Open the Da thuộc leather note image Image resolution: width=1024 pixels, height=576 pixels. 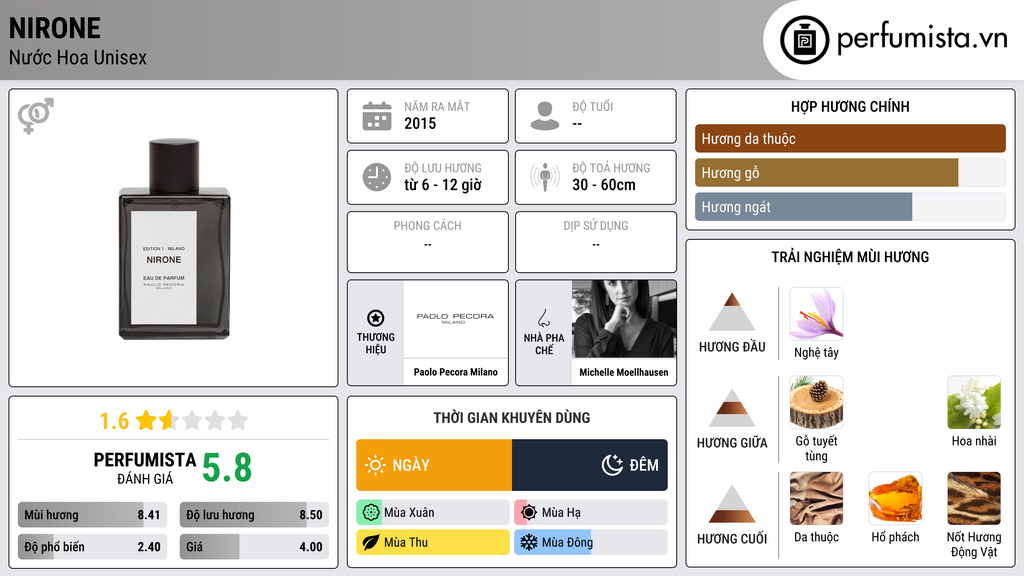tap(816, 498)
